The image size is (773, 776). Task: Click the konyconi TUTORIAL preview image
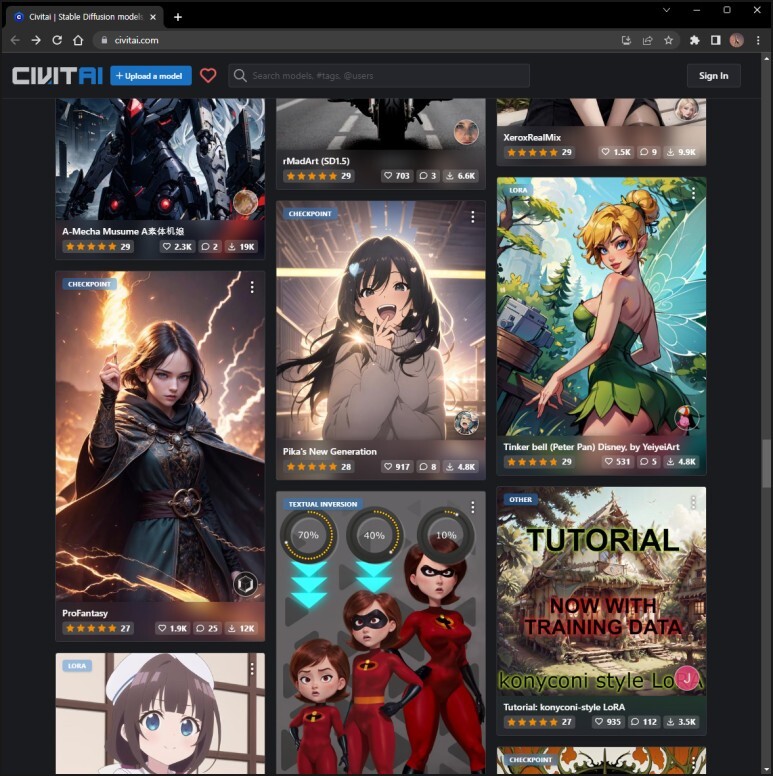(x=601, y=591)
